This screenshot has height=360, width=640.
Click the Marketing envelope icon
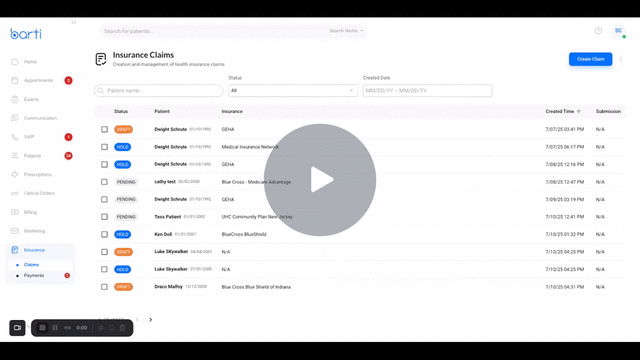15,231
